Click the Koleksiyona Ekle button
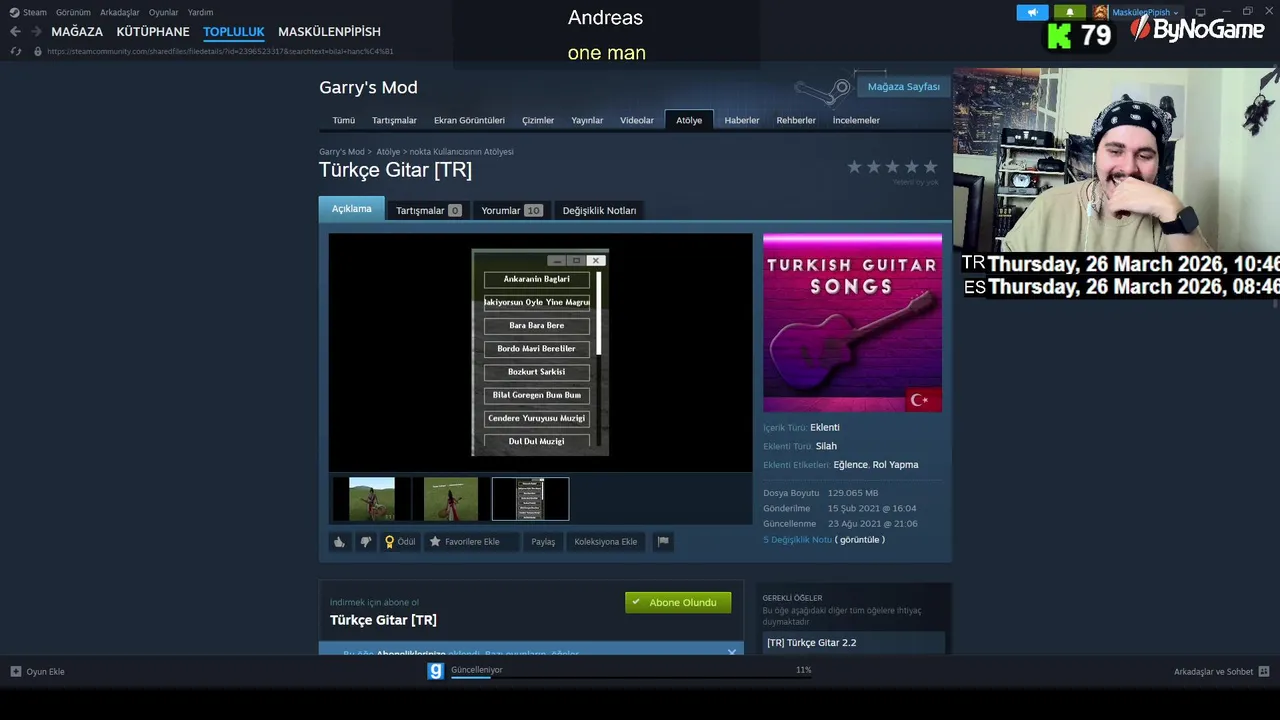The height and width of the screenshot is (720, 1280). click(x=606, y=542)
